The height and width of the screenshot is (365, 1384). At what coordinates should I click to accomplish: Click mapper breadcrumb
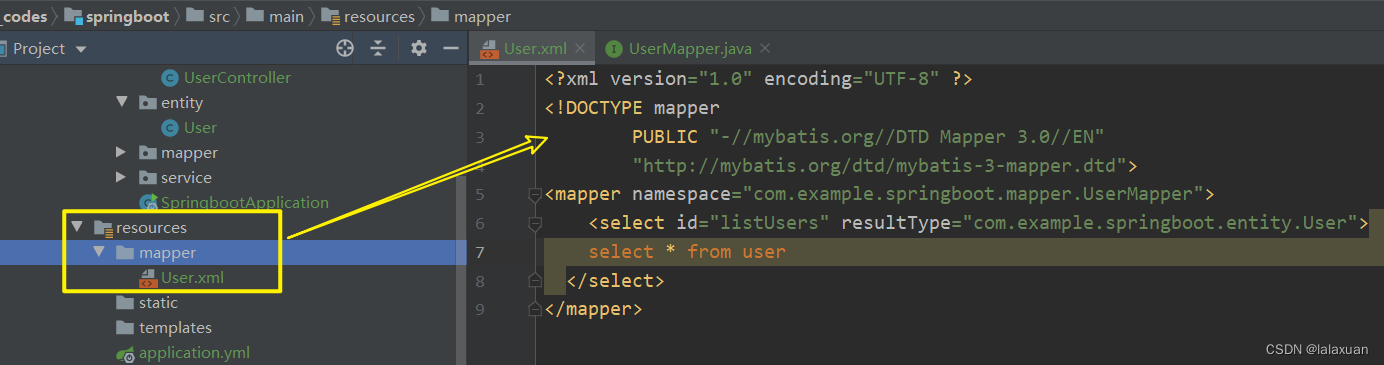(482, 16)
